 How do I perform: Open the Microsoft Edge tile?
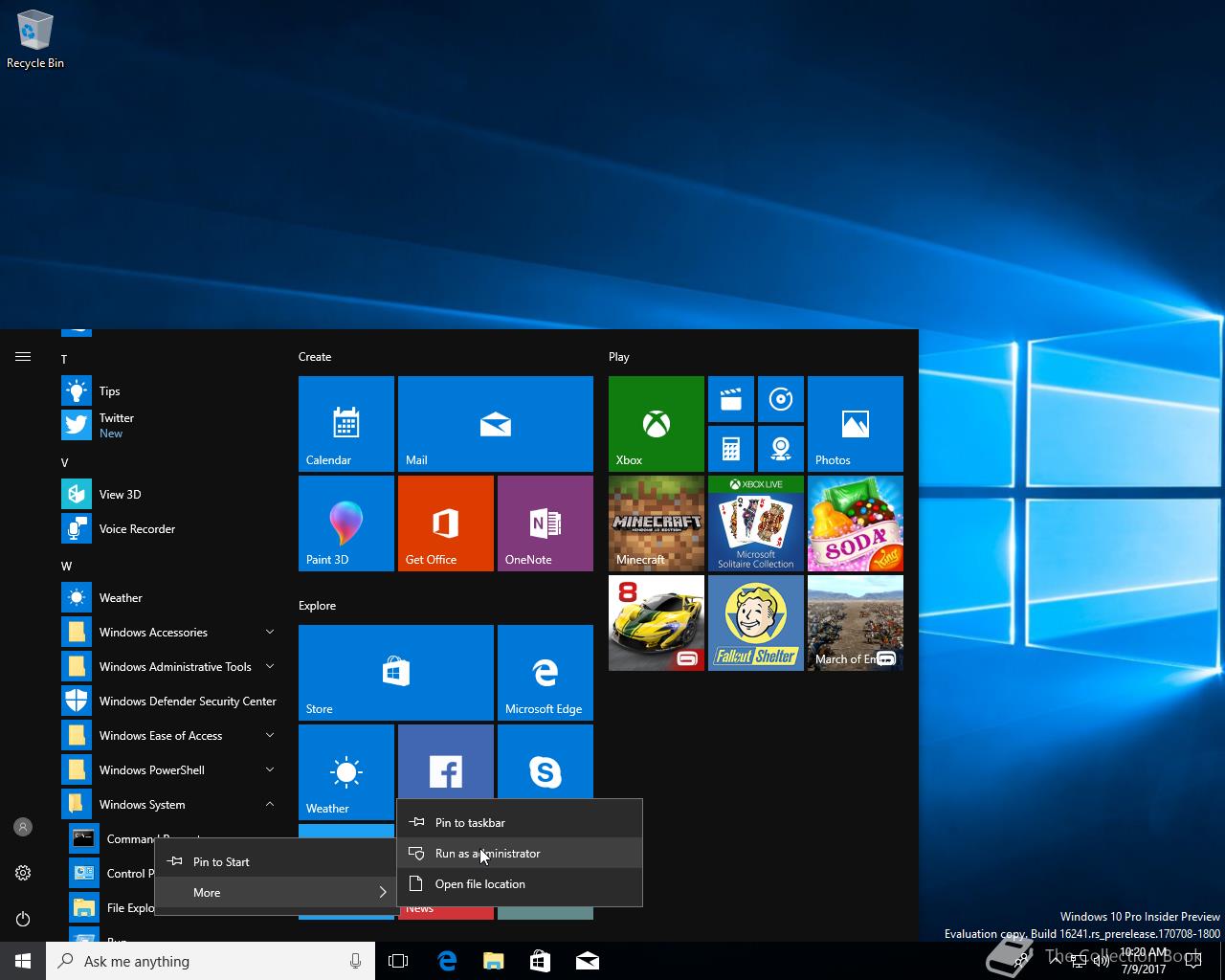[x=546, y=673]
